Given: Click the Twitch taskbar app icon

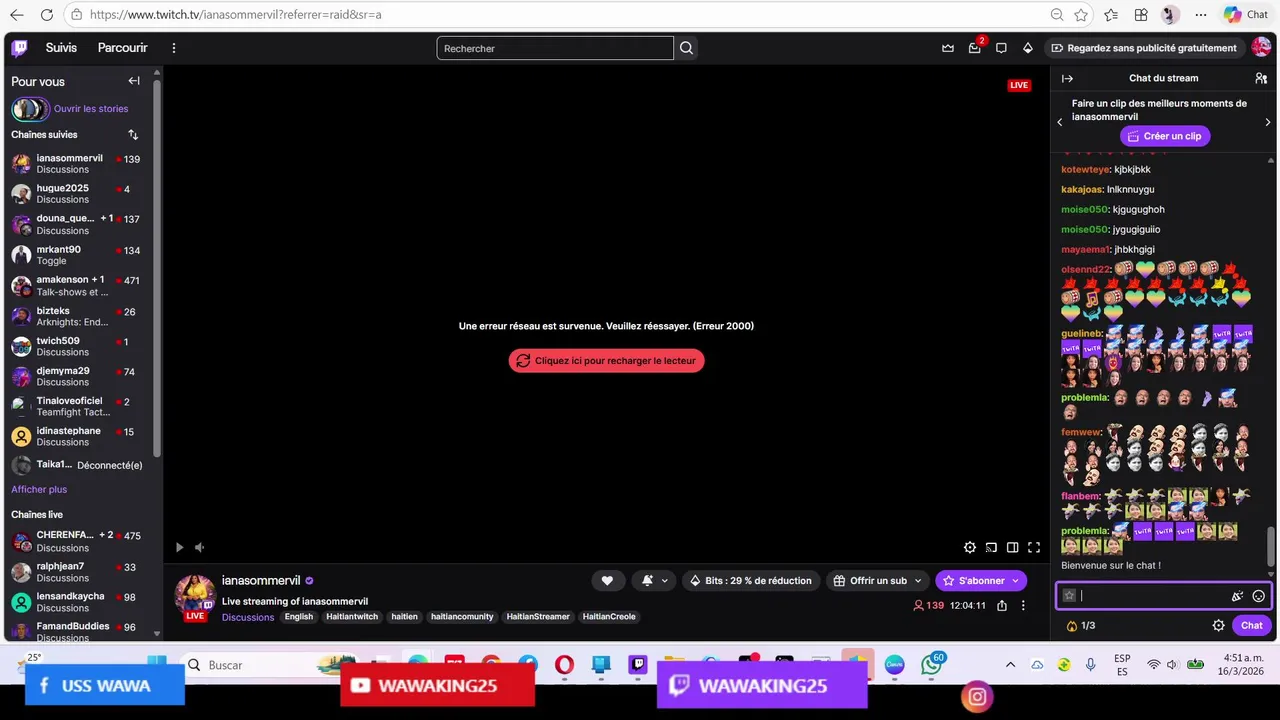Looking at the screenshot, I should (x=638, y=664).
